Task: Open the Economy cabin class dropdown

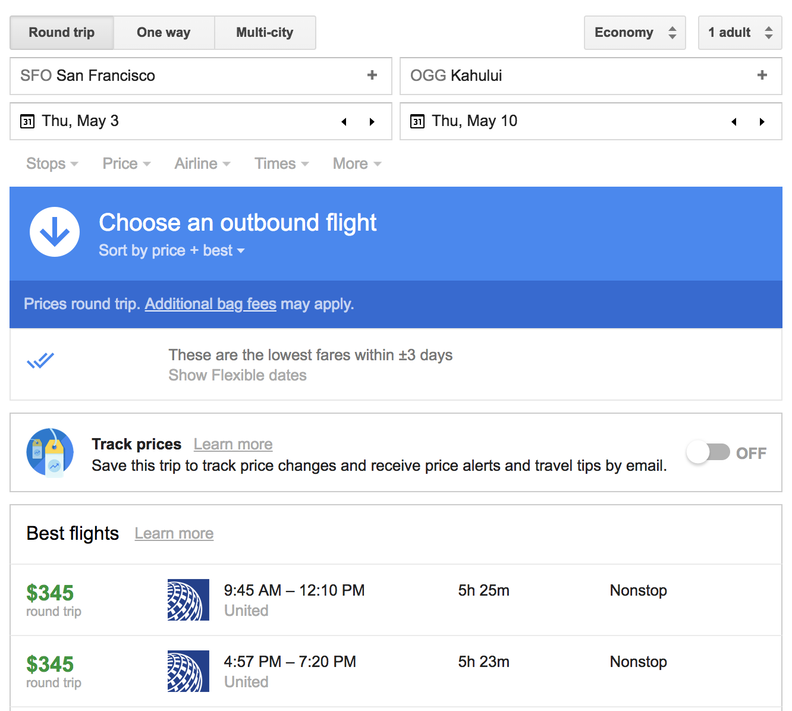Action: [x=635, y=32]
